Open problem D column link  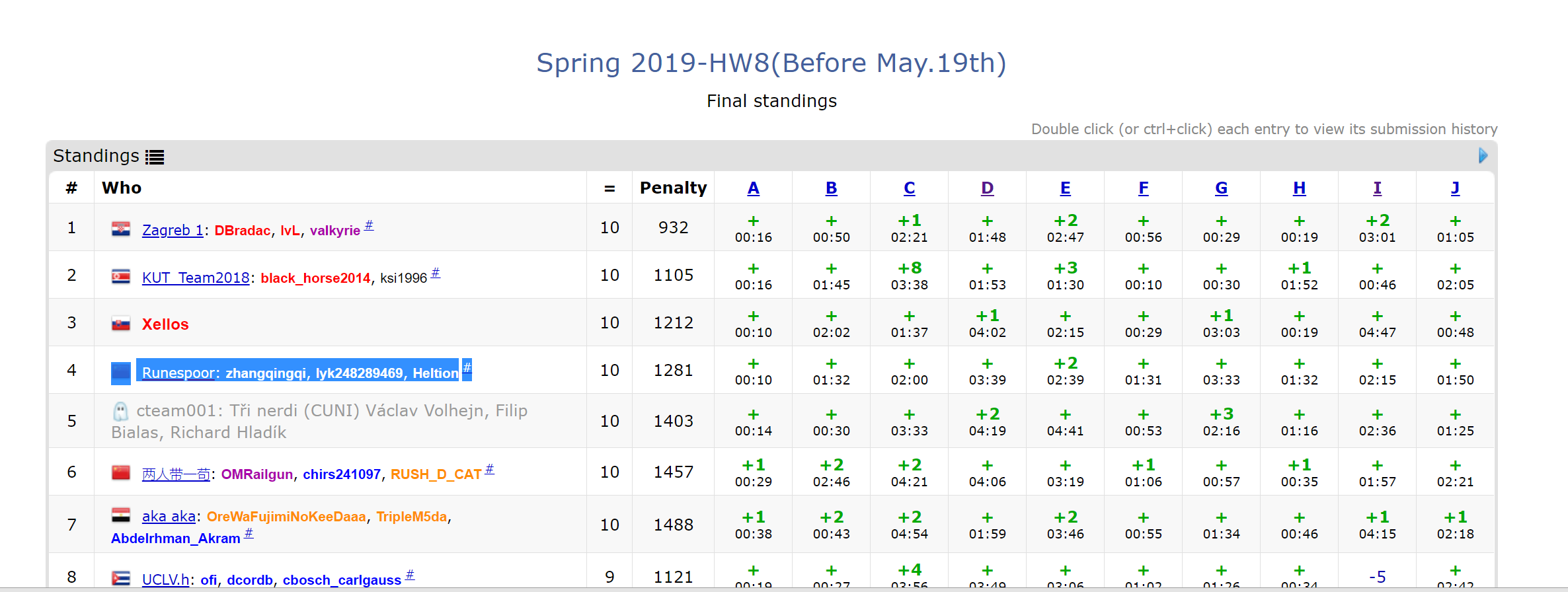tap(987, 188)
